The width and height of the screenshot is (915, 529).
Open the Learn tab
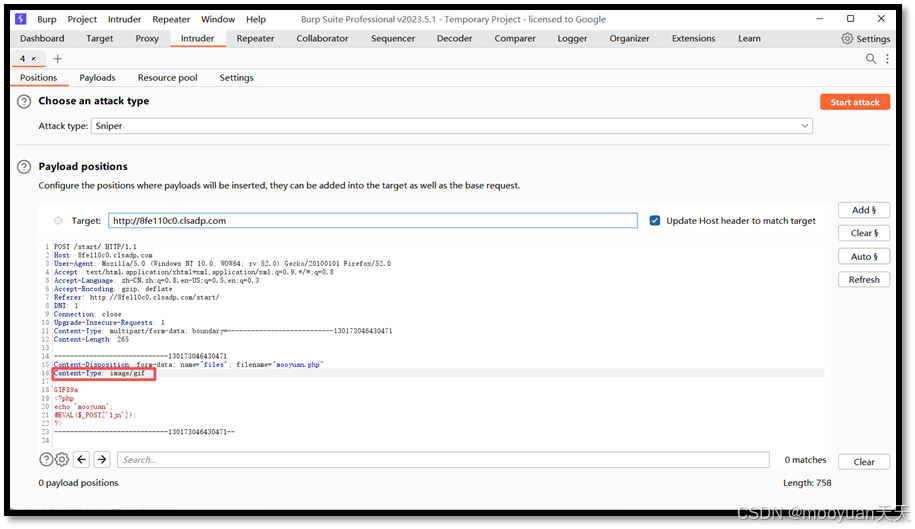(749, 38)
